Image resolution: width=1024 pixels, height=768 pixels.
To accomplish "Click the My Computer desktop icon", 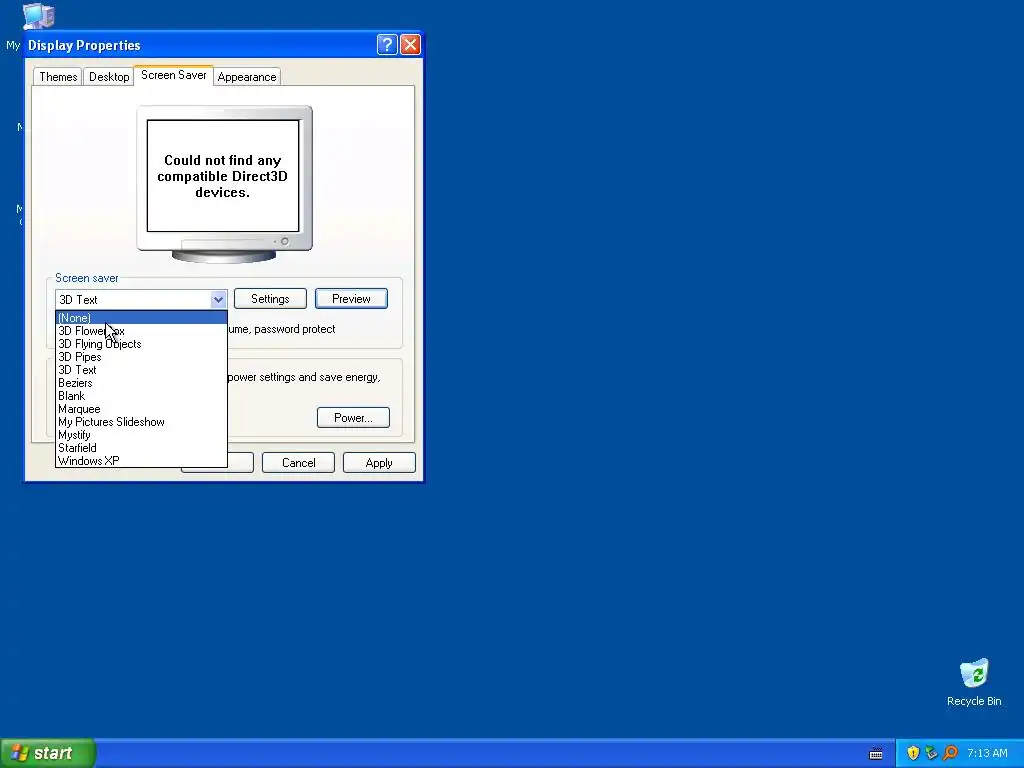I will point(37,16).
